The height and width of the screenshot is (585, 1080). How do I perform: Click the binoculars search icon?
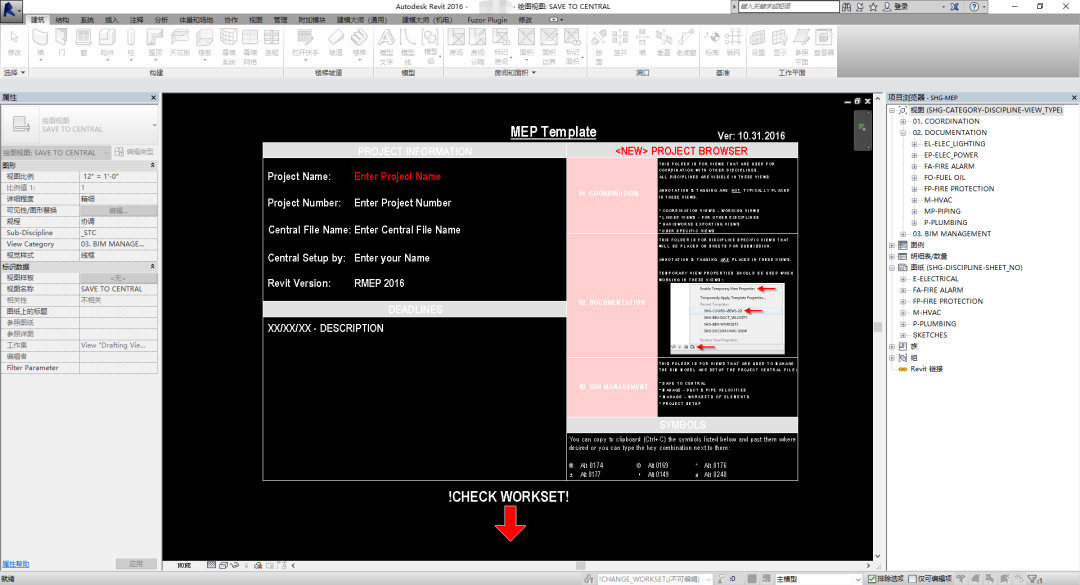[847, 7]
